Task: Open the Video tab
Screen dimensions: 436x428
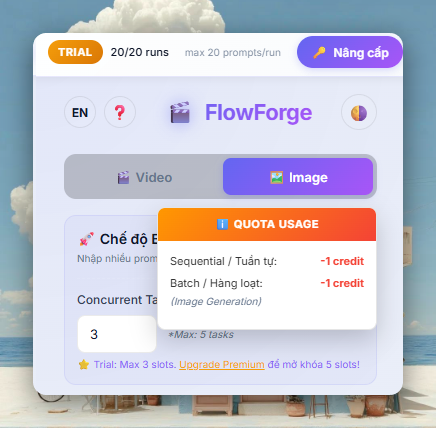Action: [144, 177]
